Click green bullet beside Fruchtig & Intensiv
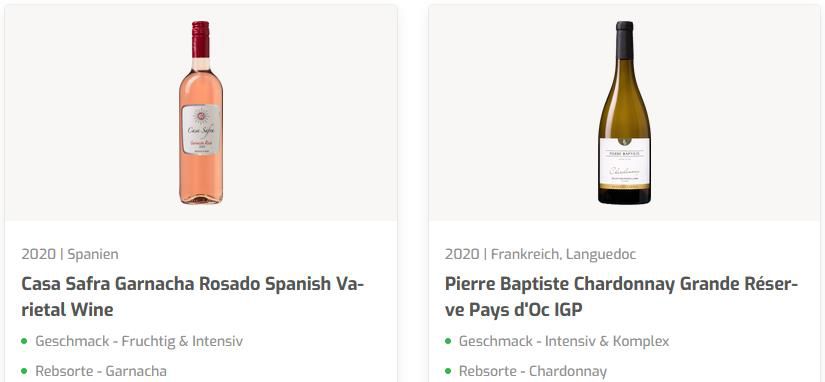Screen dimensions: 825x382 [x=24, y=341]
